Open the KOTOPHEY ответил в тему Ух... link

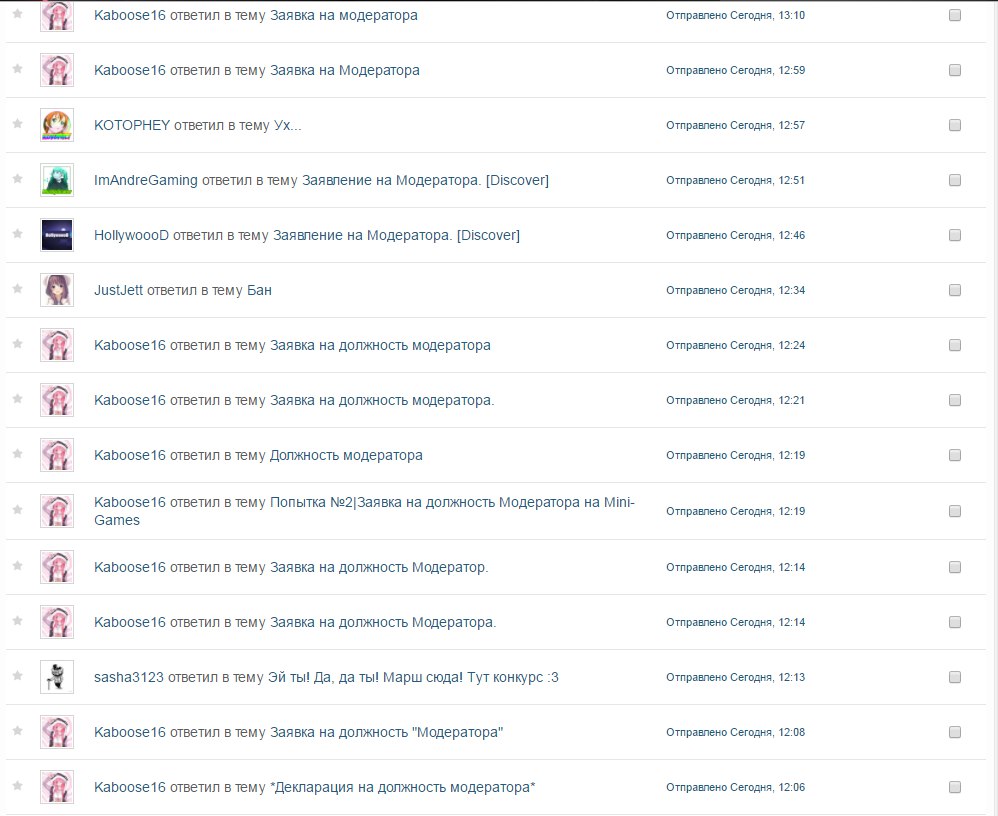point(198,125)
